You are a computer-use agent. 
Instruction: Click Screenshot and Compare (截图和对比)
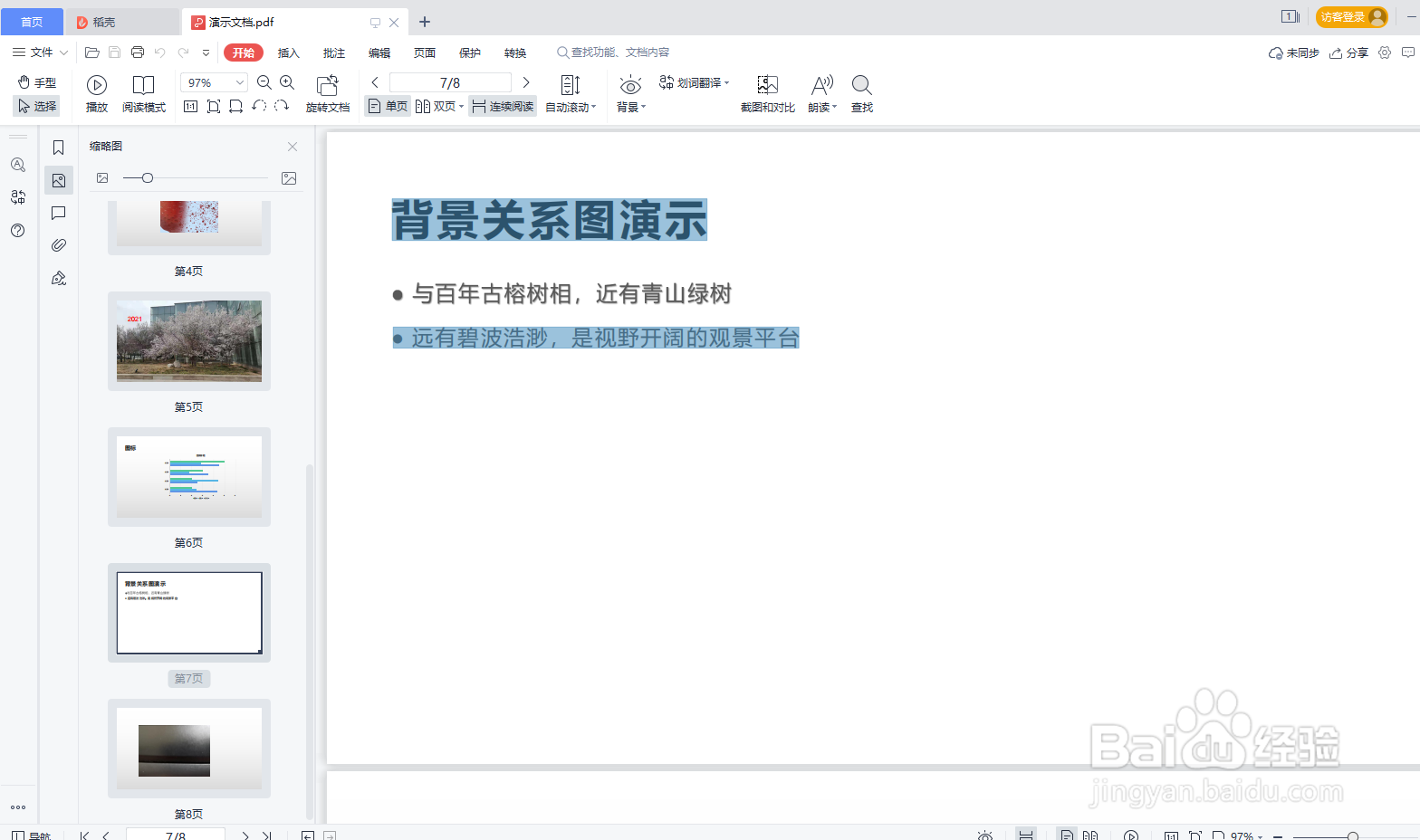tap(768, 94)
